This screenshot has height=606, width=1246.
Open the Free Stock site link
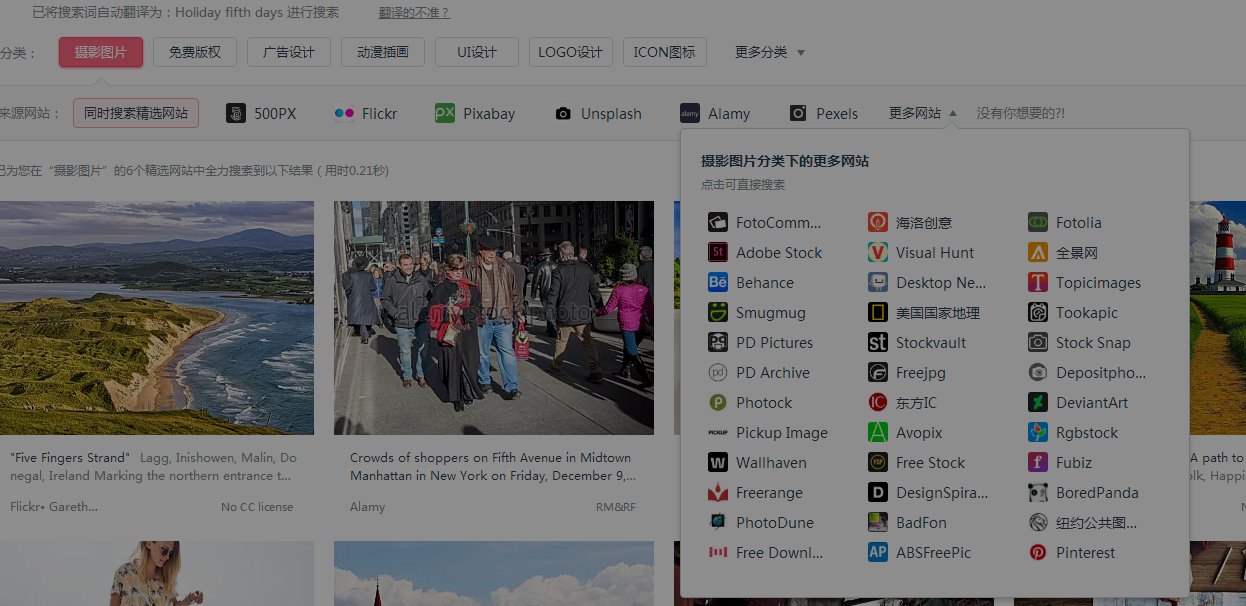[917, 462]
